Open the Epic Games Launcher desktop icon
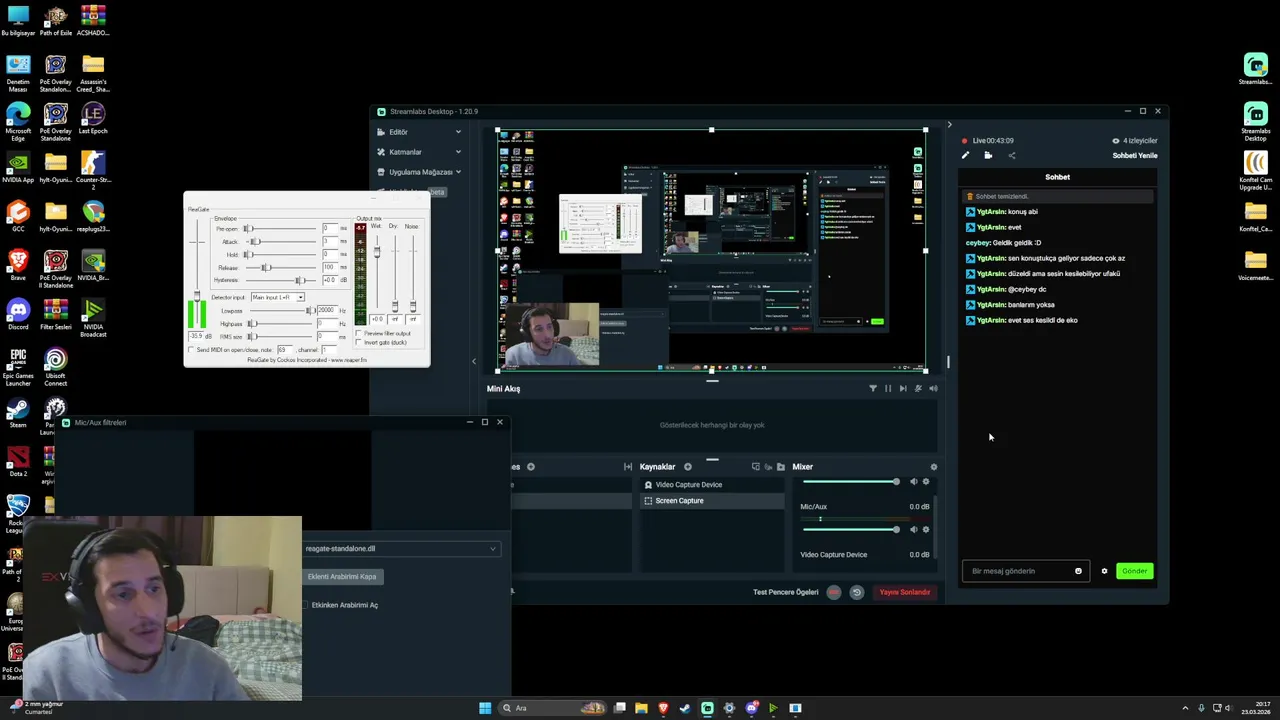The height and width of the screenshot is (720, 1280). pos(18,364)
